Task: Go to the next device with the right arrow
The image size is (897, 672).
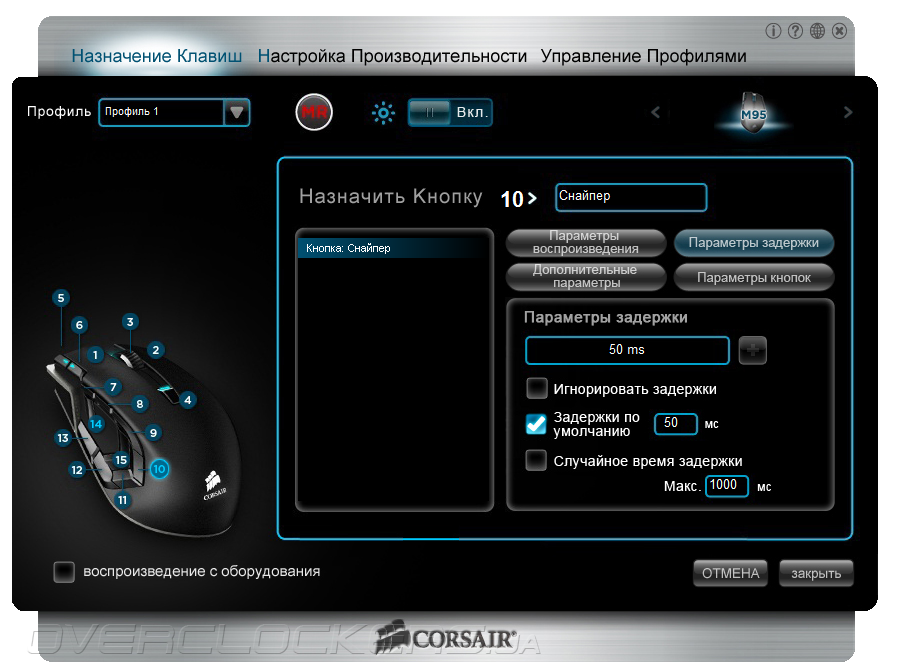Action: (x=848, y=112)
